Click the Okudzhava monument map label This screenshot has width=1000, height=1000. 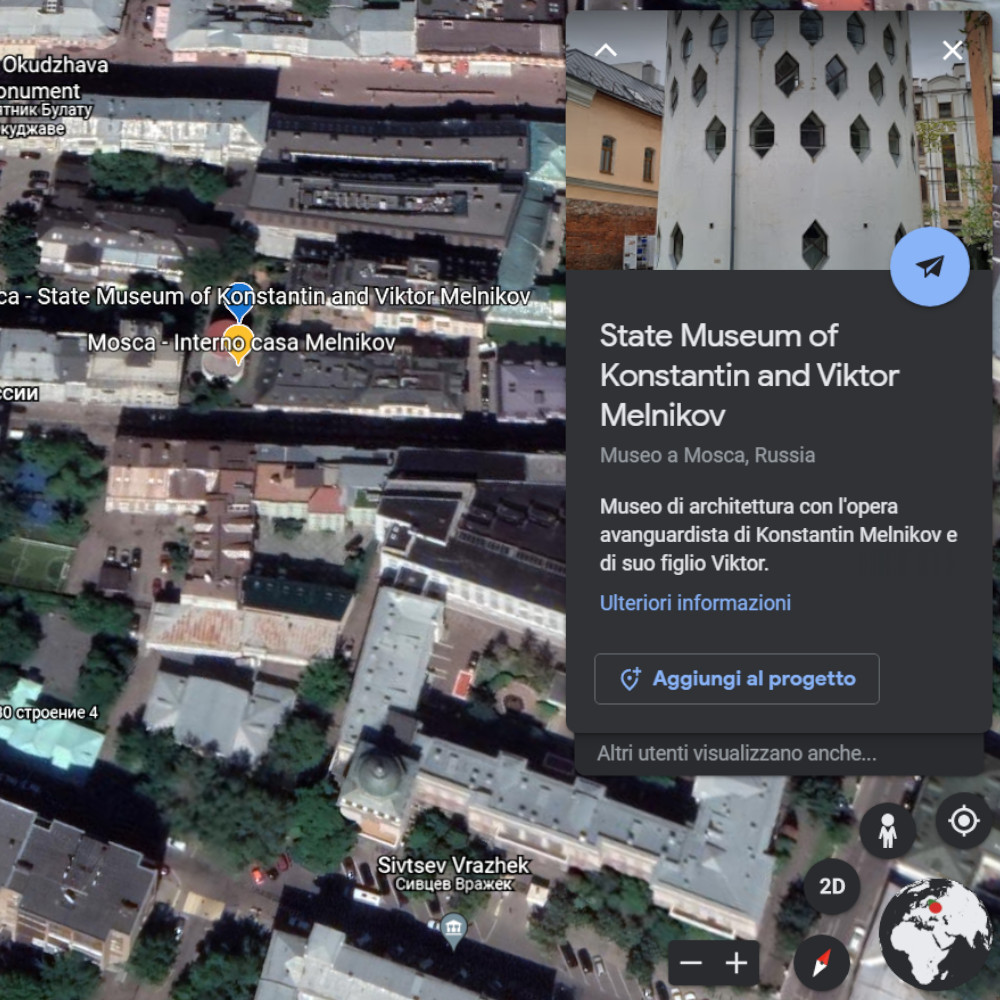pos(54,95)
